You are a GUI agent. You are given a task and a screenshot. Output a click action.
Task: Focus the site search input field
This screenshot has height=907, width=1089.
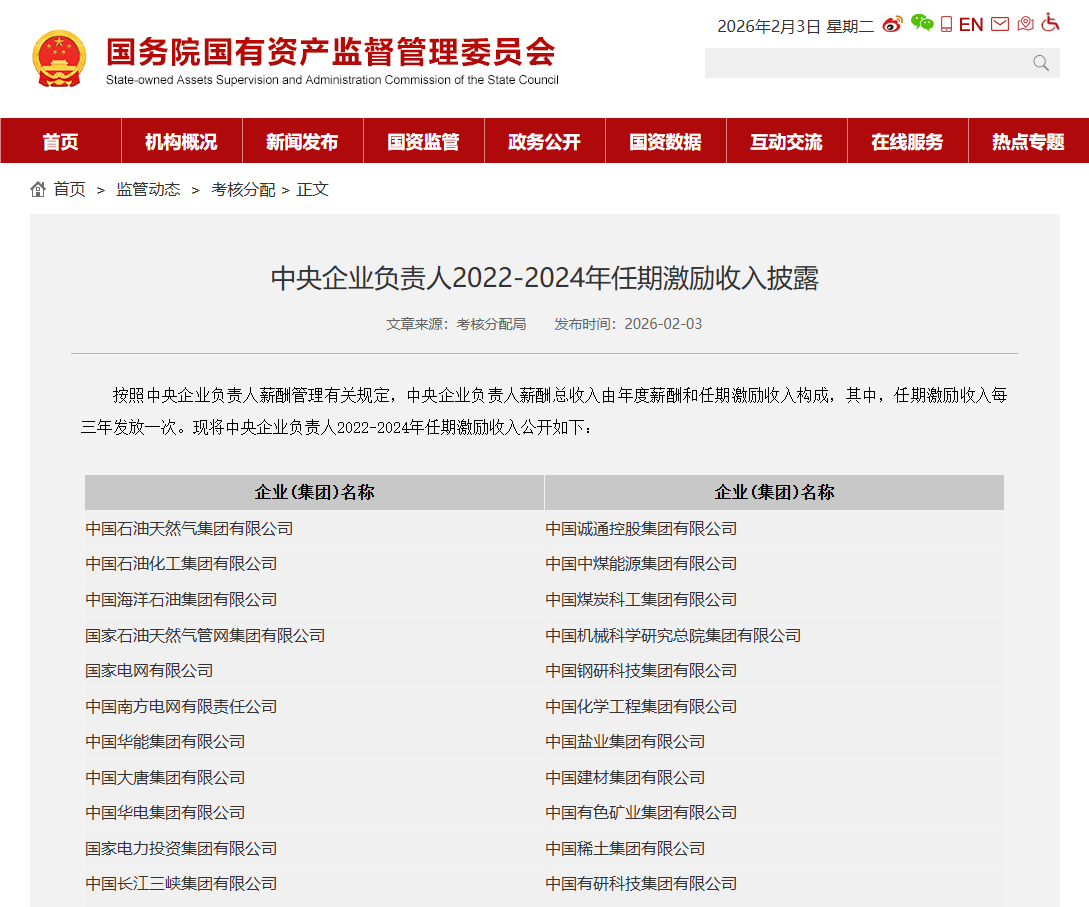pos(865,63)
